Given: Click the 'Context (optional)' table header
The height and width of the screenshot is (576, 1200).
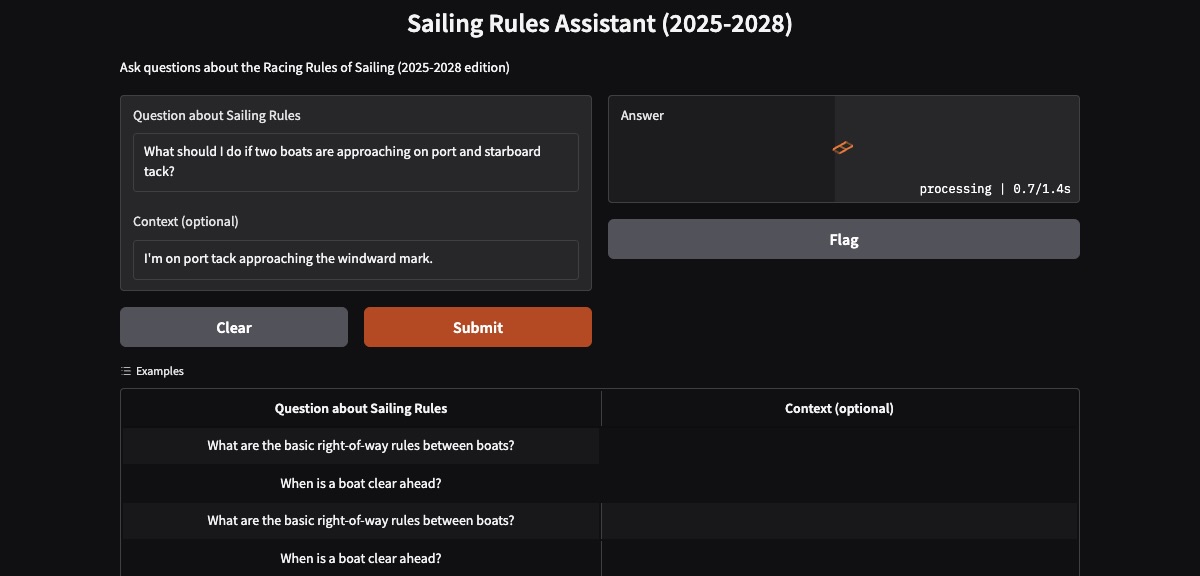Looking at the screenshot, I should click(839, 408).
